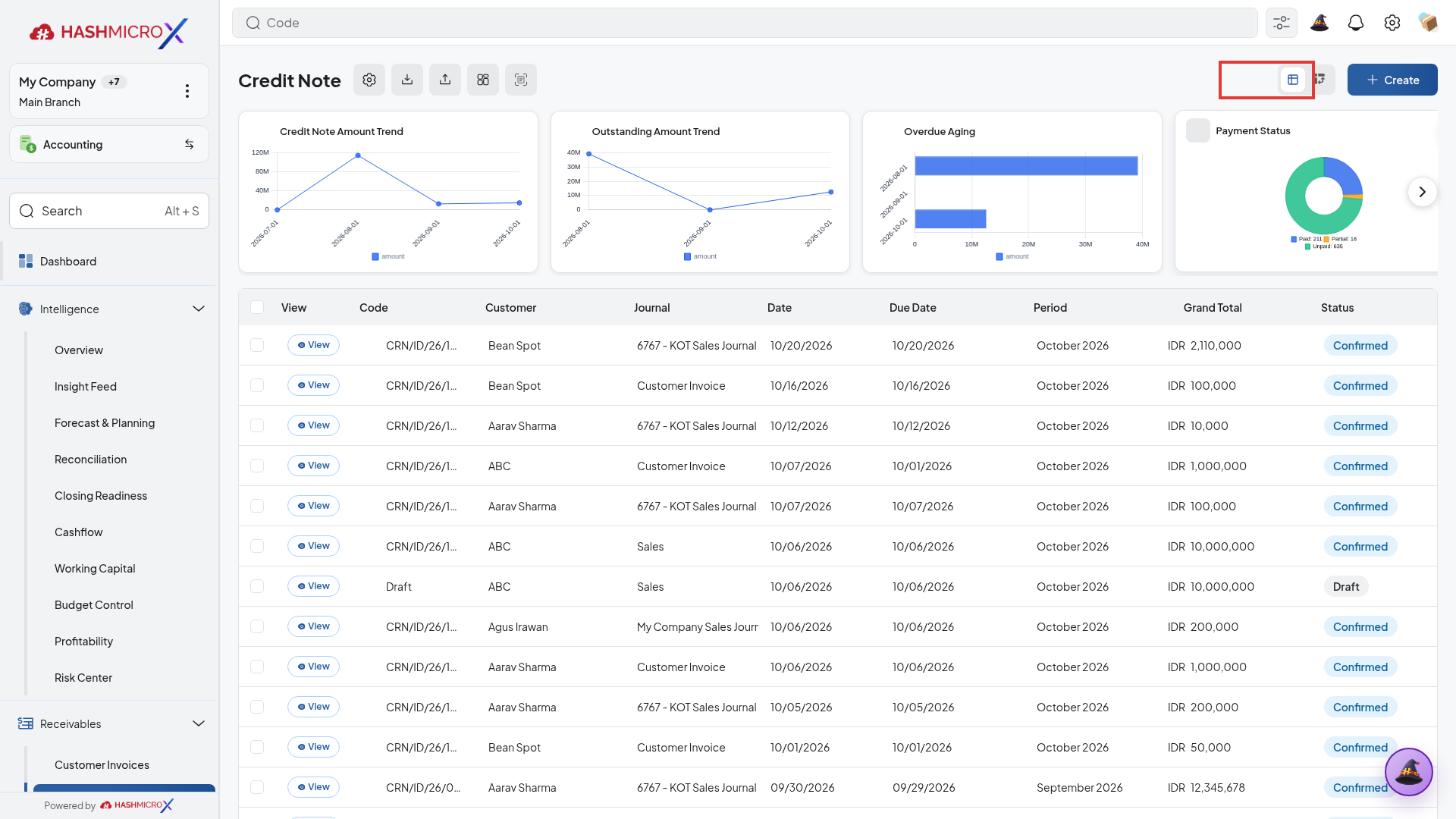The image size is (1456, 819).
Task: Focus the Code search field
Action: click(745, 23)
